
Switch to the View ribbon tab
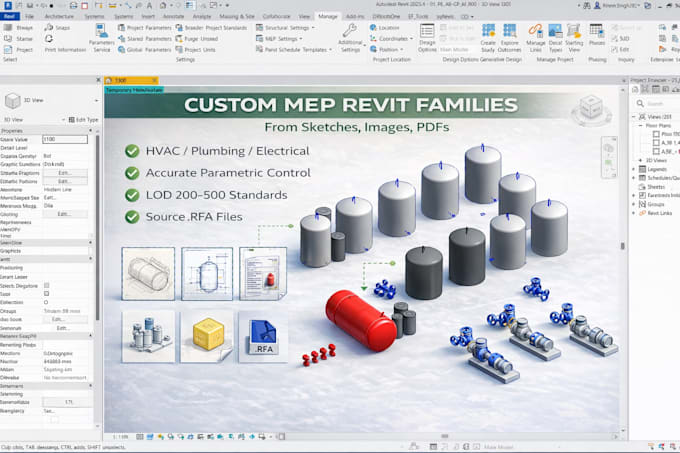point(304,16)
